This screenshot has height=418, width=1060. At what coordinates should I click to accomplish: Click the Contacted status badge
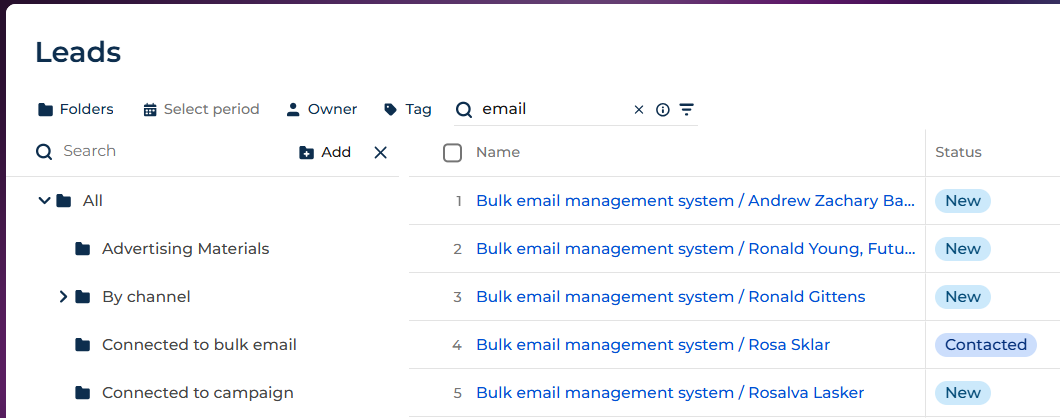click(x=985, y=345)
